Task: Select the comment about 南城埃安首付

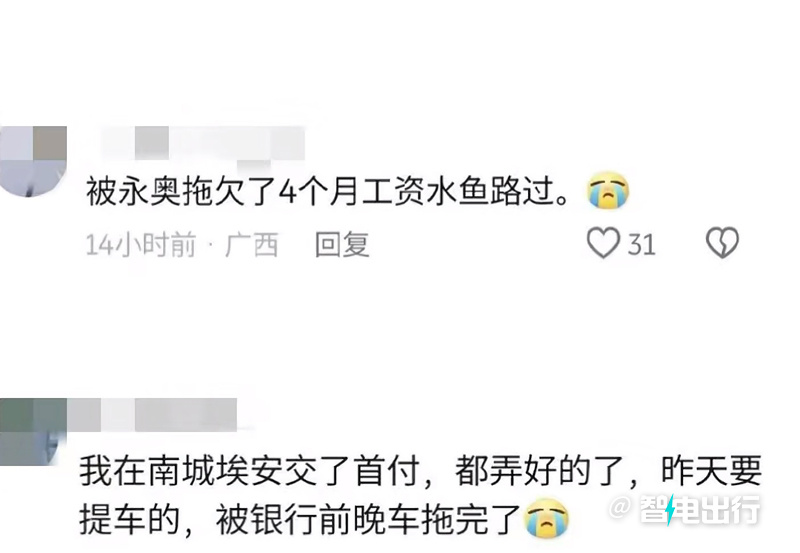Action: (420, 495)
